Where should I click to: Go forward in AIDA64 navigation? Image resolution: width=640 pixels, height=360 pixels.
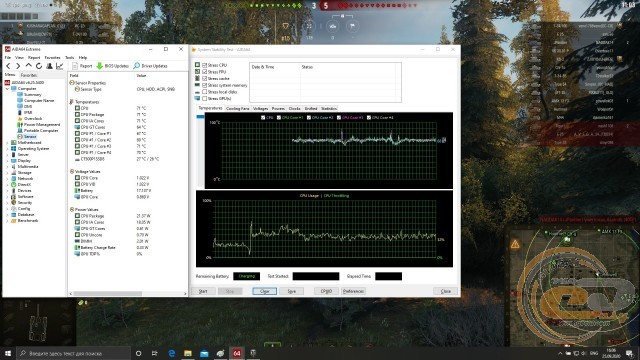tap(18, 66)
